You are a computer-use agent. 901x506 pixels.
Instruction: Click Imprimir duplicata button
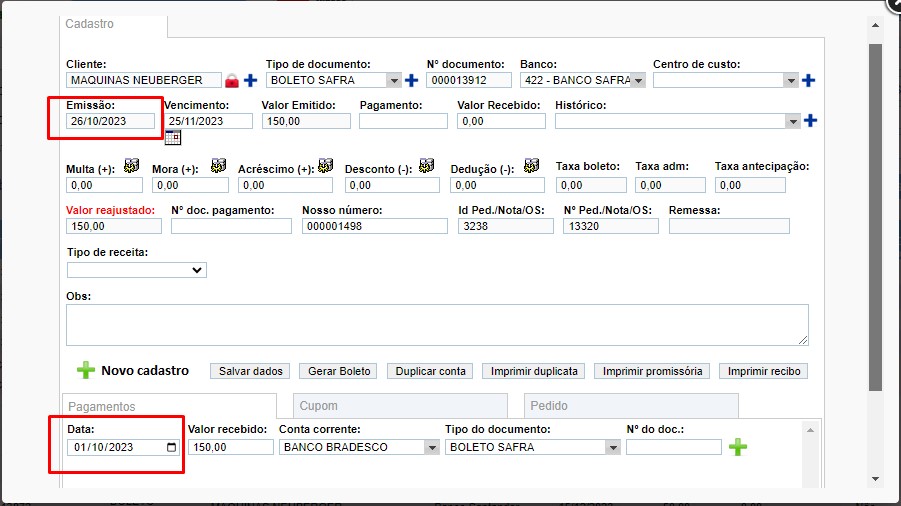pyautogui.click(x=534, y=371)
